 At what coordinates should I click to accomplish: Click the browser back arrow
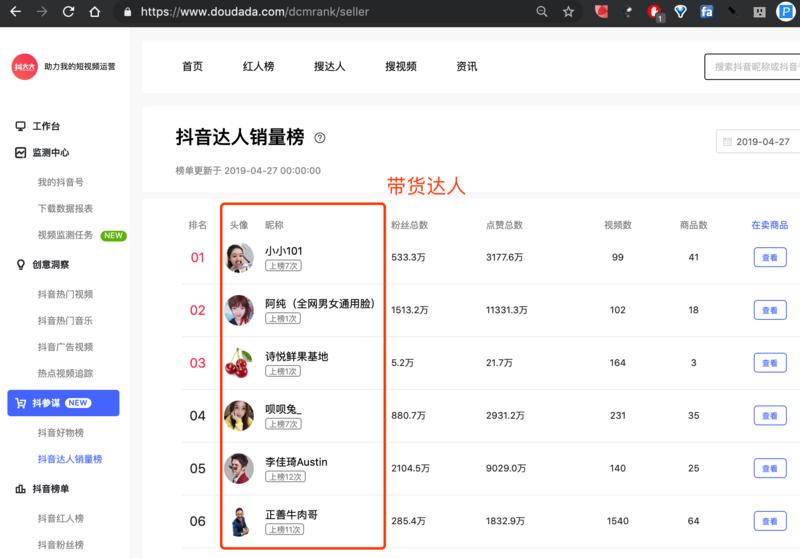15,11
